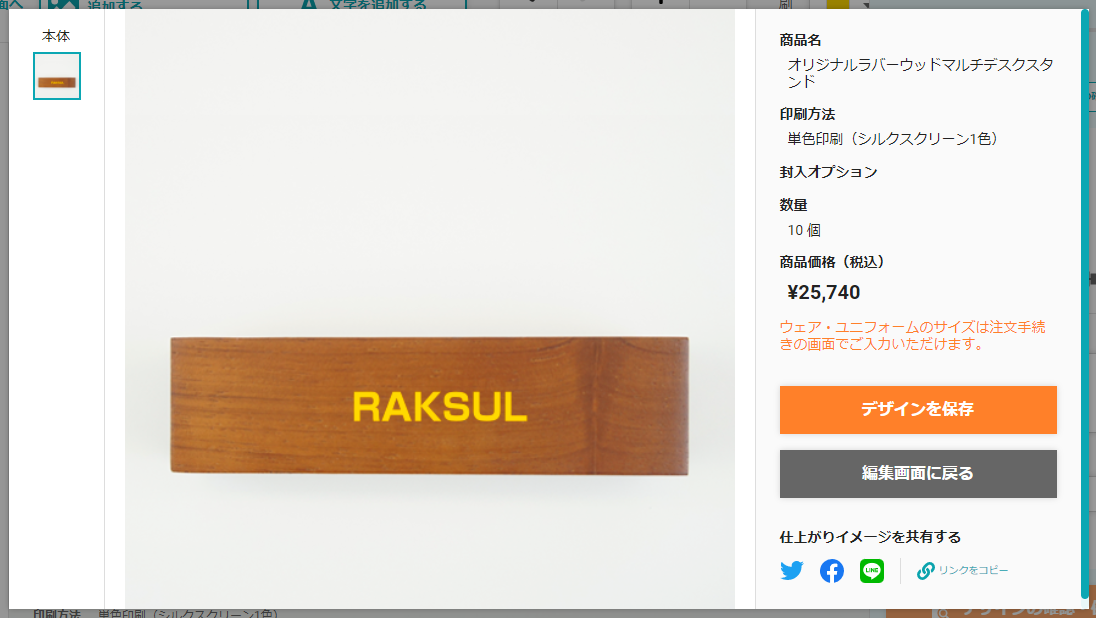Click the RAKSUL printed text on preview

(440, 407)
